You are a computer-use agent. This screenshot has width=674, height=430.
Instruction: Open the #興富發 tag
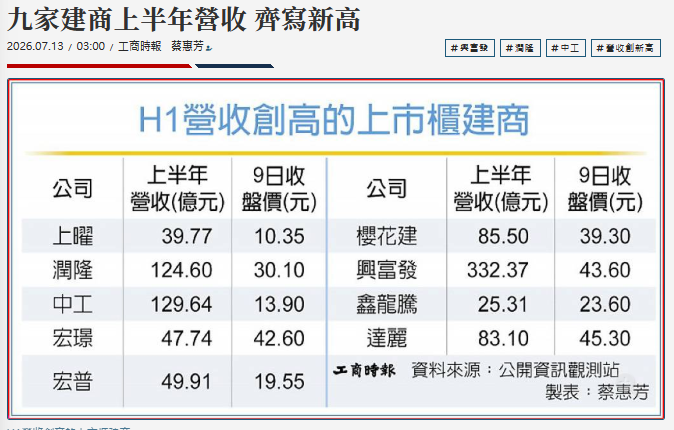[470, 48]
